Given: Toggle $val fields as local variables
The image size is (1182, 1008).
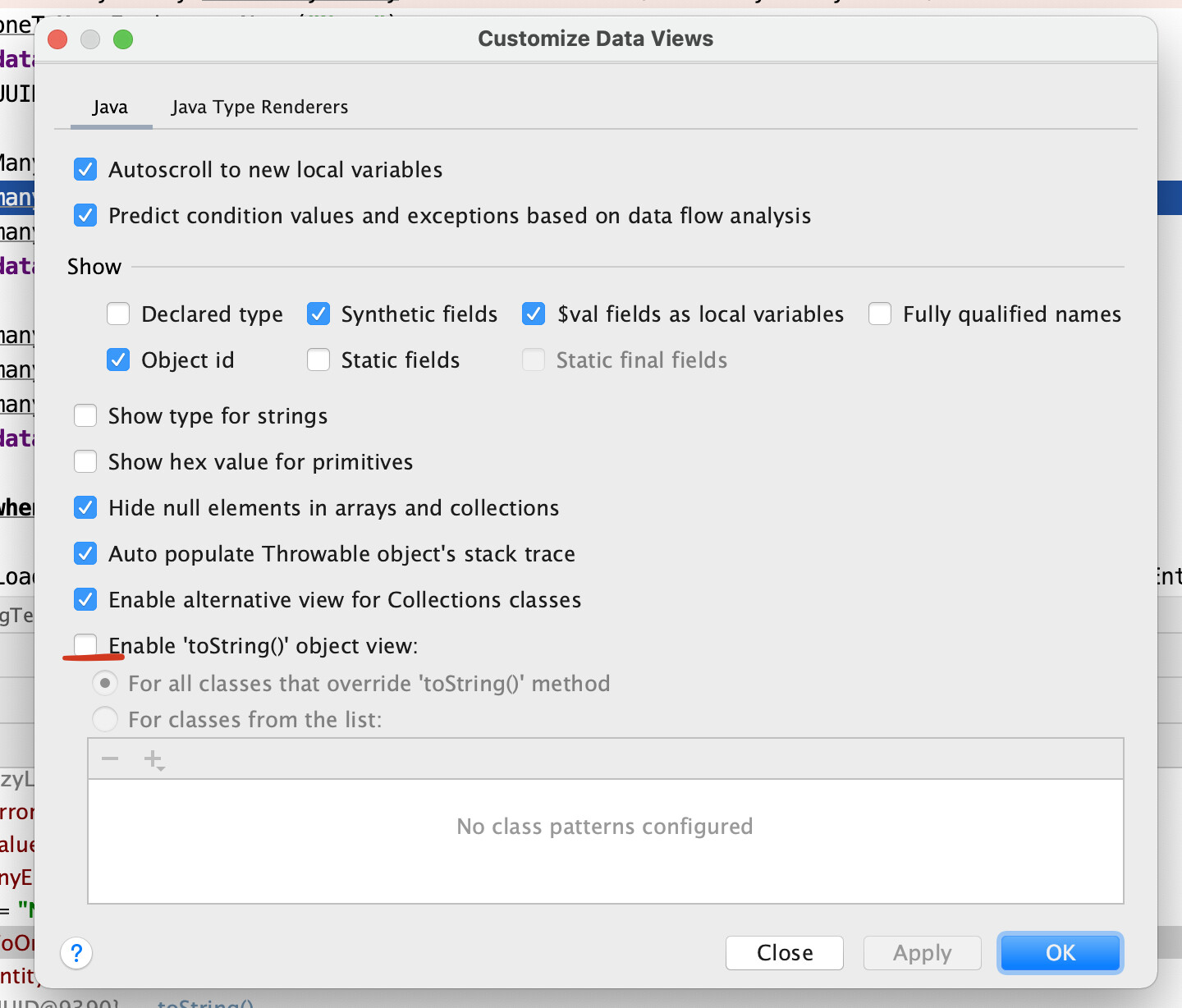Looking at the screenshot, I should click(534, 314).
